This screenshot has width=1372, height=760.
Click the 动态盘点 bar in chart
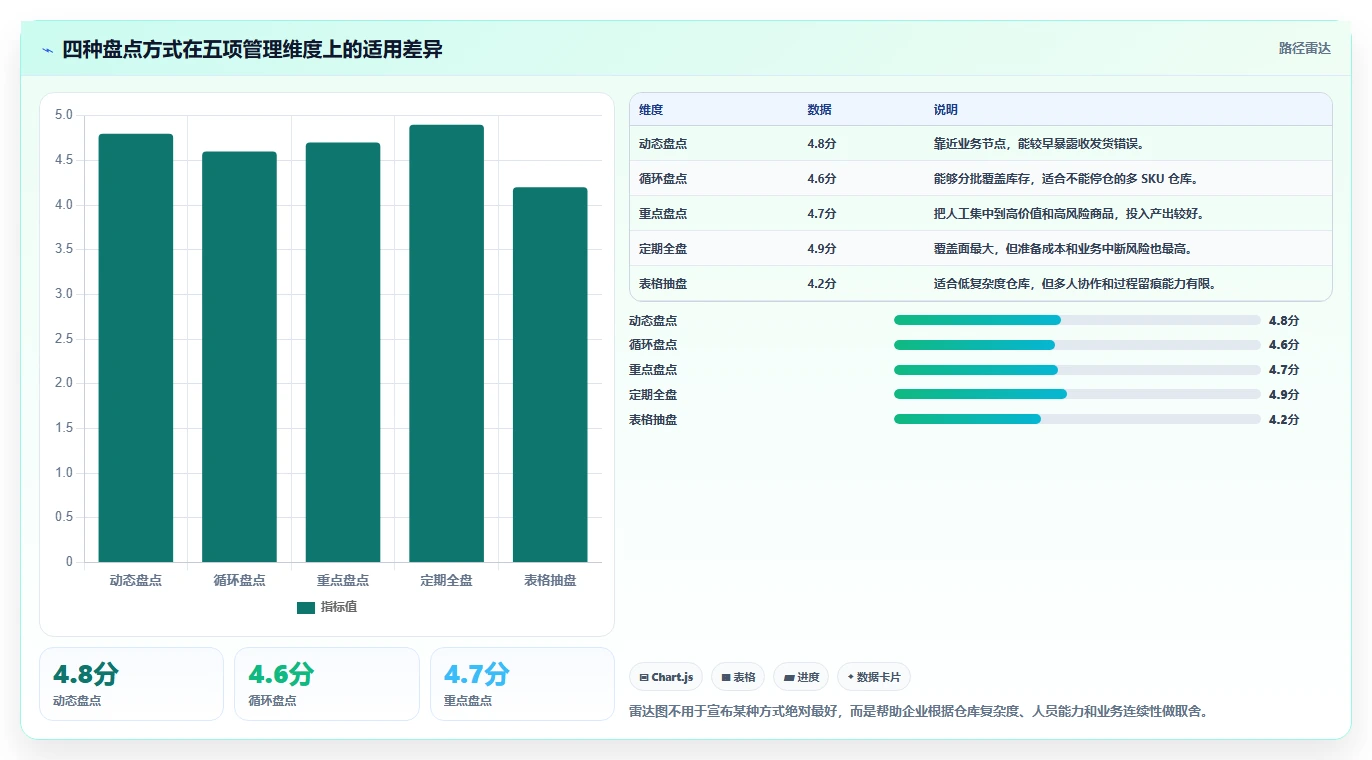pos(136,348)
